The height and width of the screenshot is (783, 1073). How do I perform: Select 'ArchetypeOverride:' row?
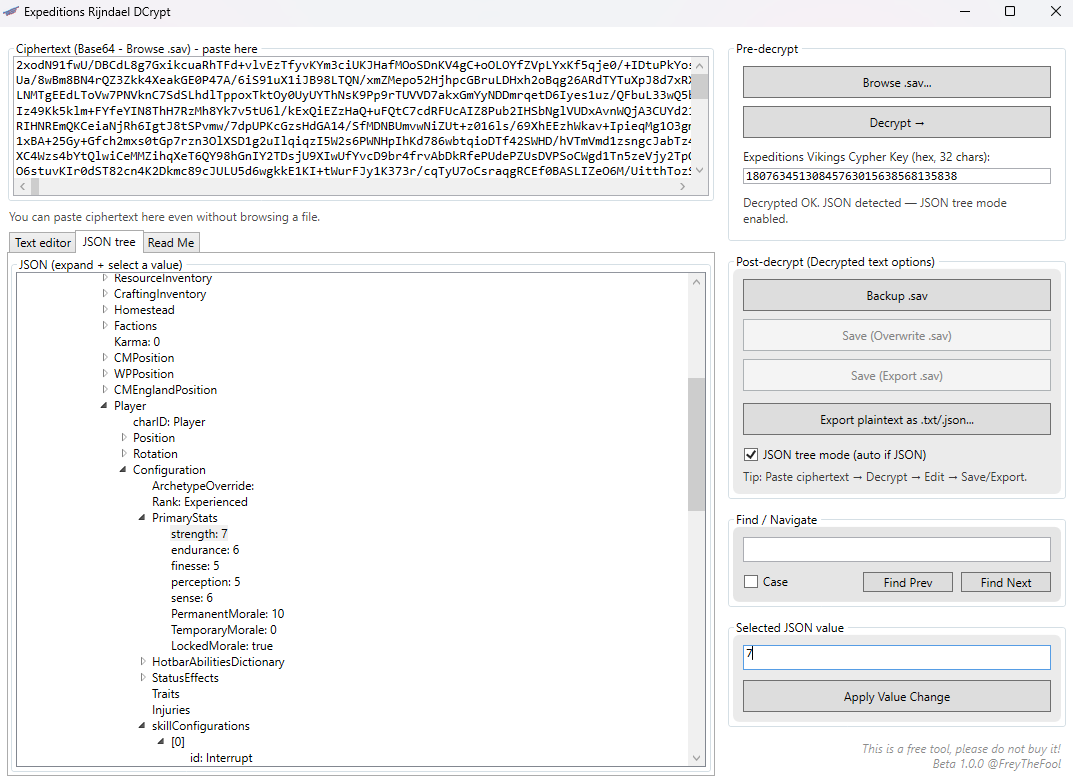[203, 486]
